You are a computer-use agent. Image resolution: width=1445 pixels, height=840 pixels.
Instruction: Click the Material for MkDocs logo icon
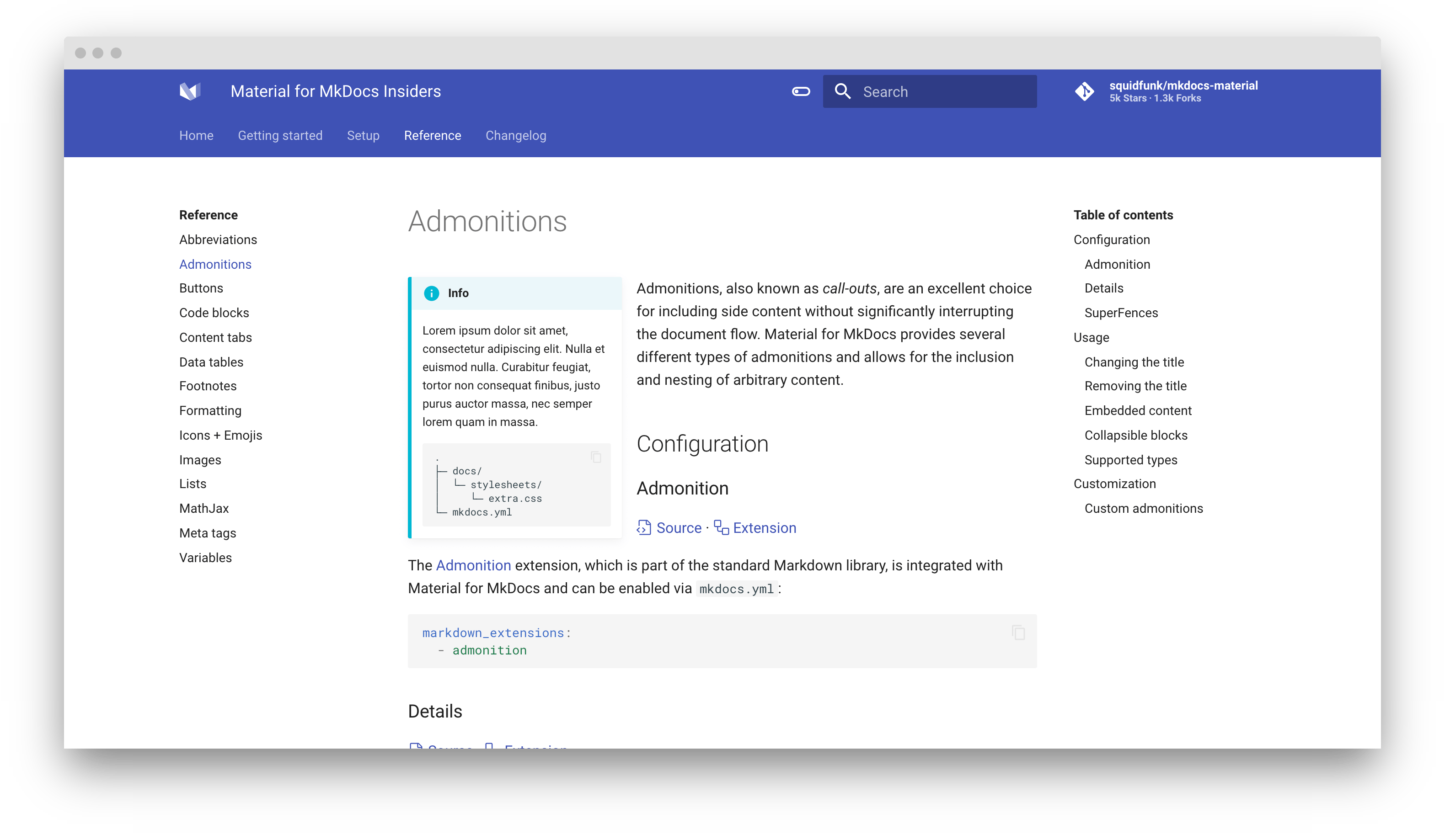[x=190, y=91]
